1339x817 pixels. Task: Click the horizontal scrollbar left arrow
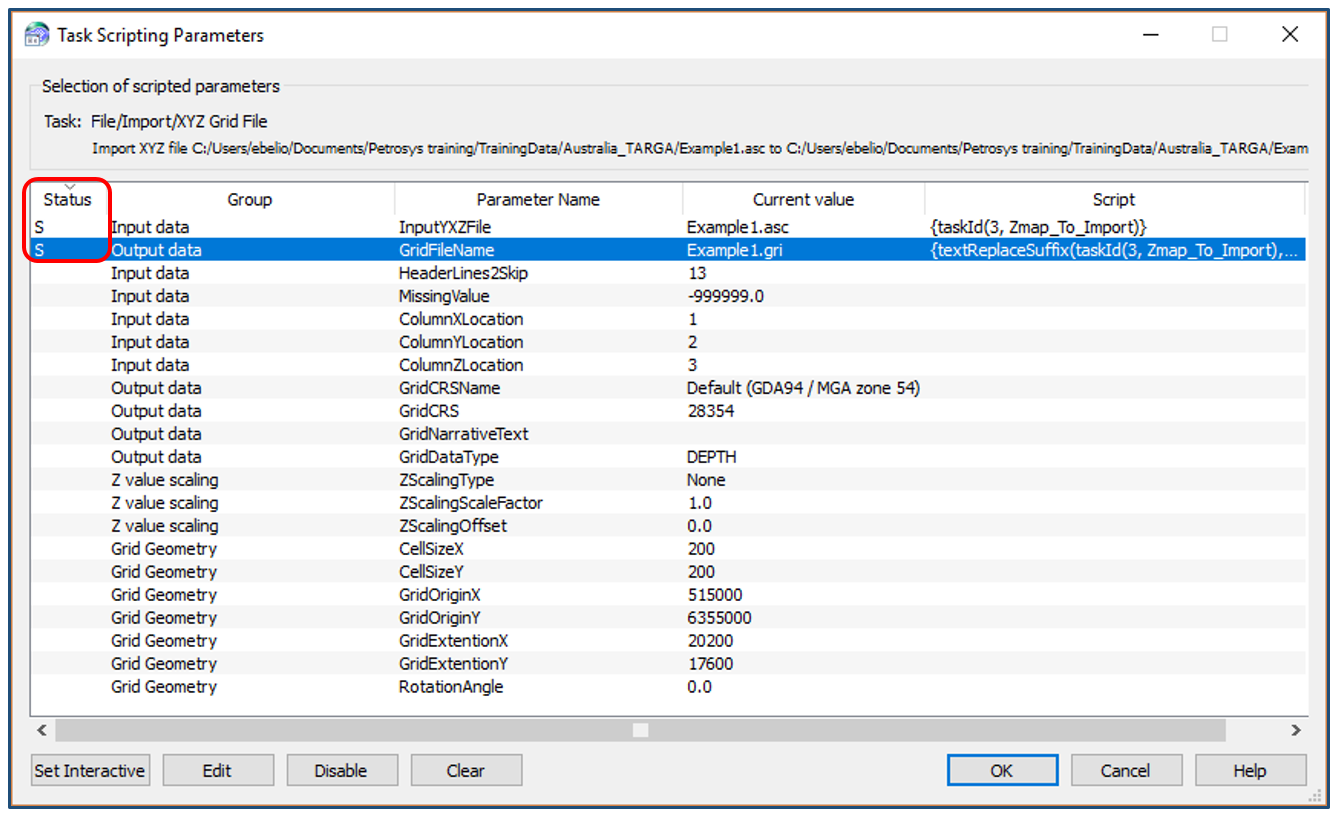coord(43,730)
